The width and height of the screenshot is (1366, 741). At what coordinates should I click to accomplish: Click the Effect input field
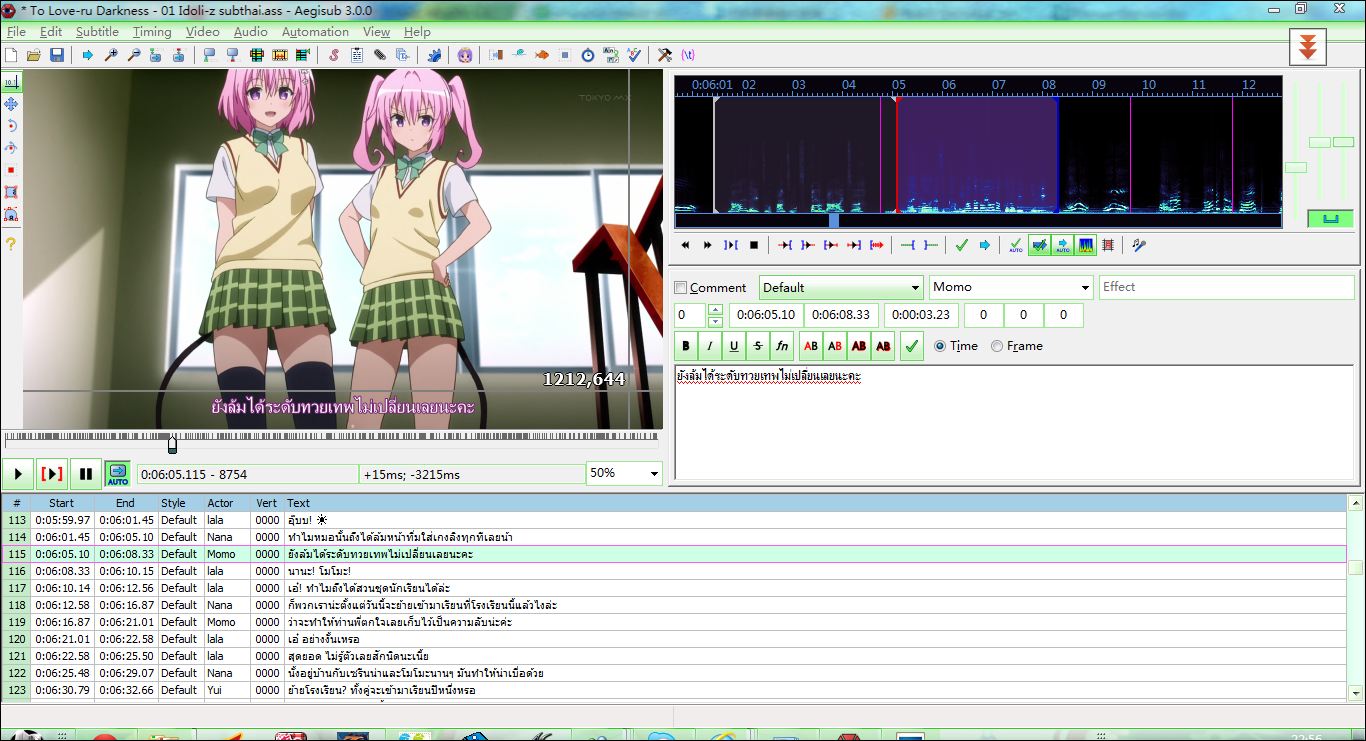tap(1227, 288)
